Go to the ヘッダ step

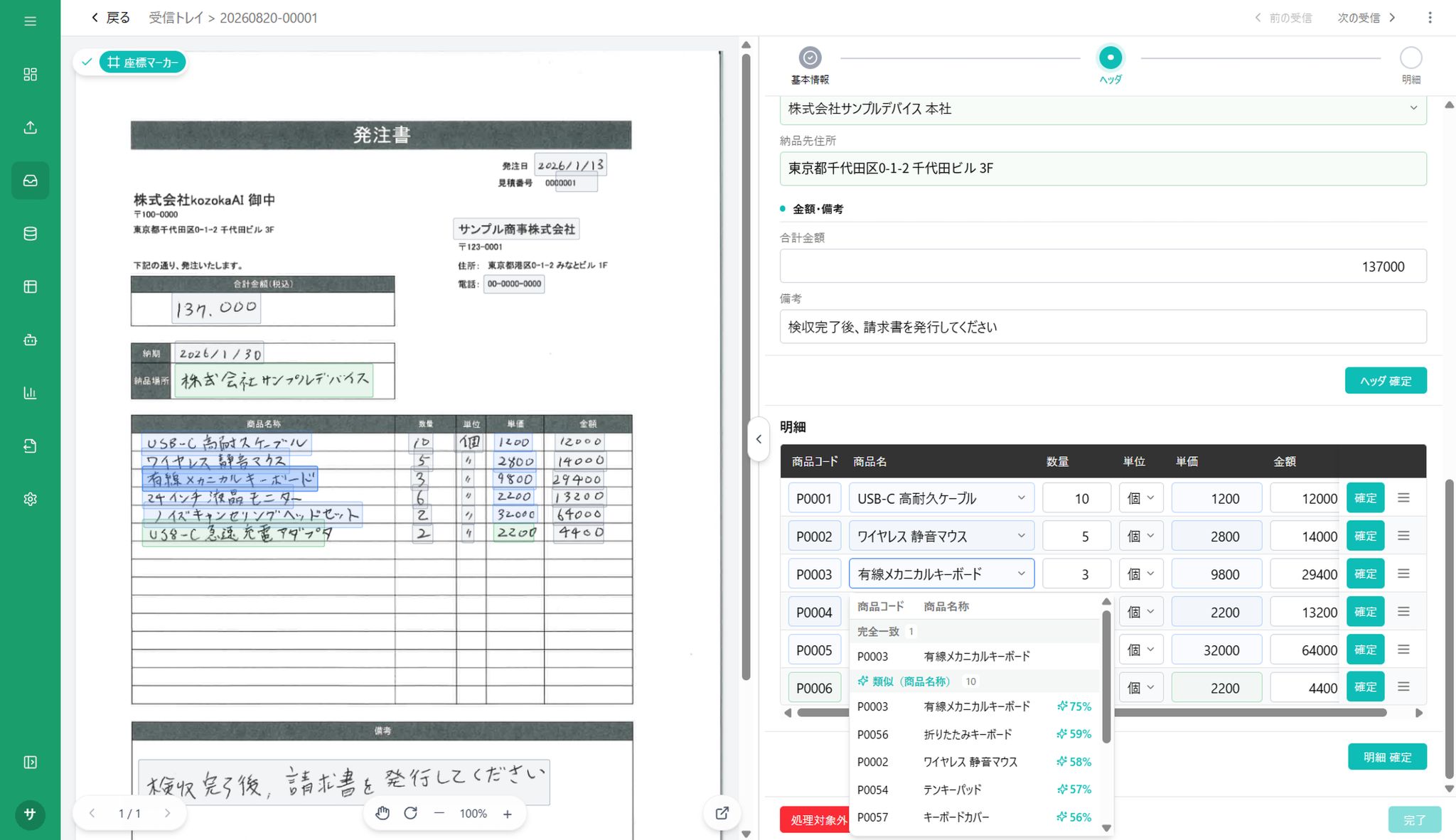click(x=1110, y=66)
